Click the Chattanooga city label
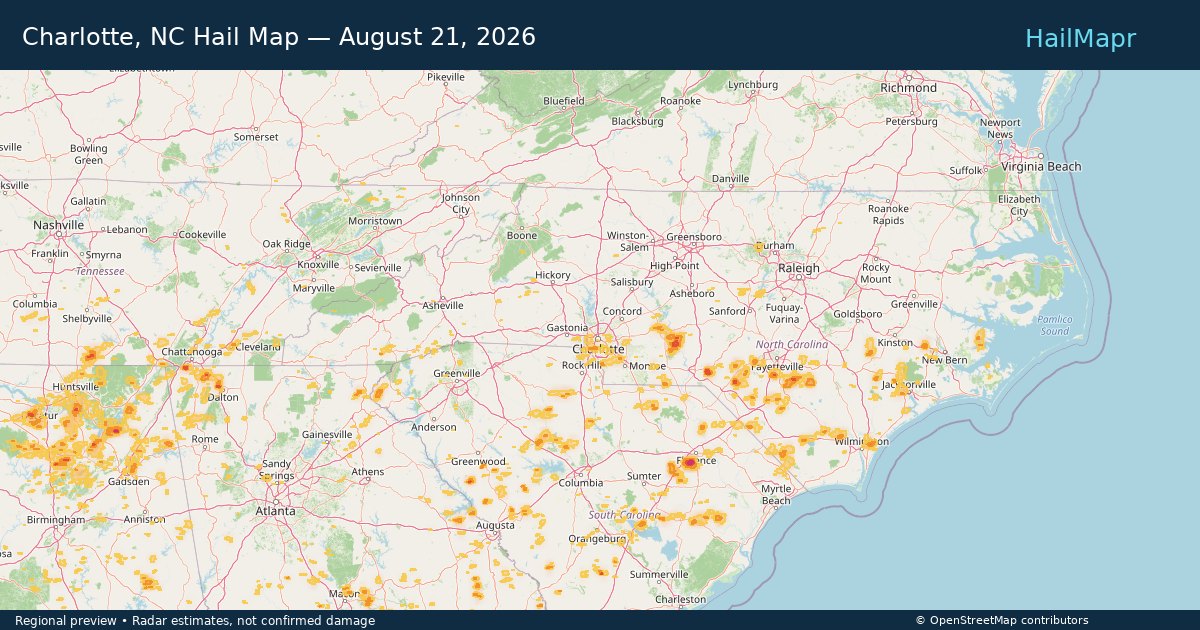The image size is (1200, 630). (x=191, y=352)
